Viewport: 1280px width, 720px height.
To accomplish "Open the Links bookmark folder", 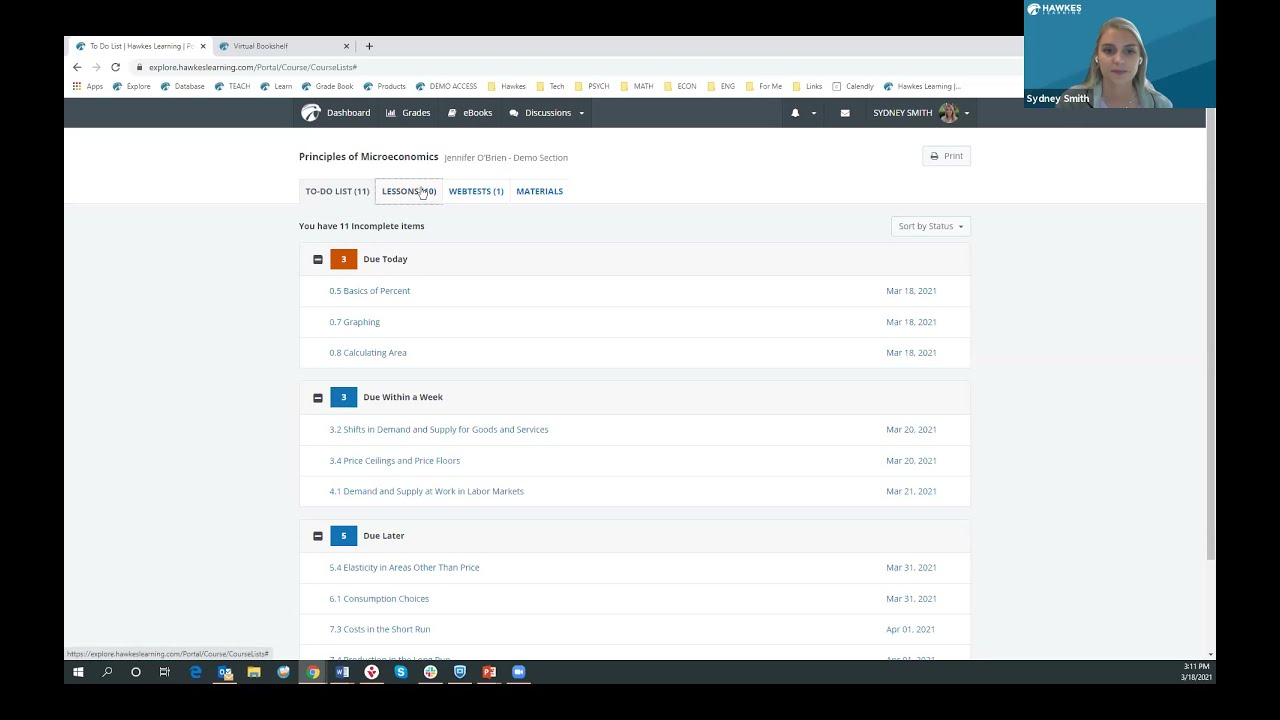I will (x=807, y=86).
